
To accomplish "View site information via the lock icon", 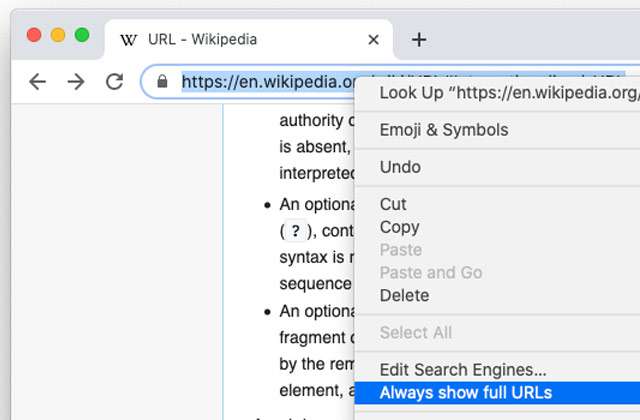I will (163, 82).
